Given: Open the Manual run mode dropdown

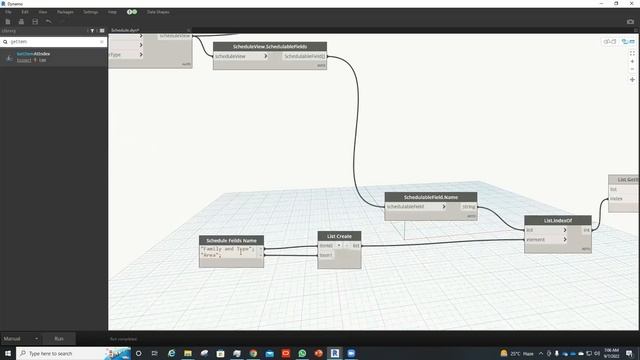Looking at the screenshot, I should [20, 339].
